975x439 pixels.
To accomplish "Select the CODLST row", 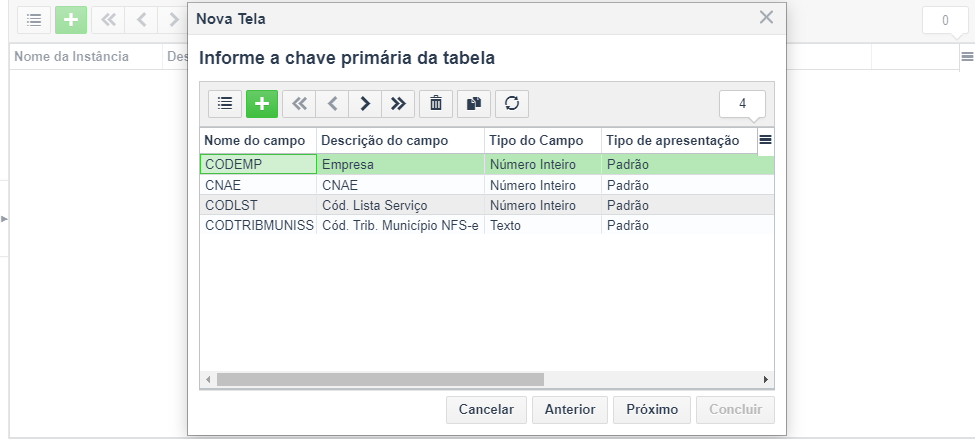I will (400, 205).
